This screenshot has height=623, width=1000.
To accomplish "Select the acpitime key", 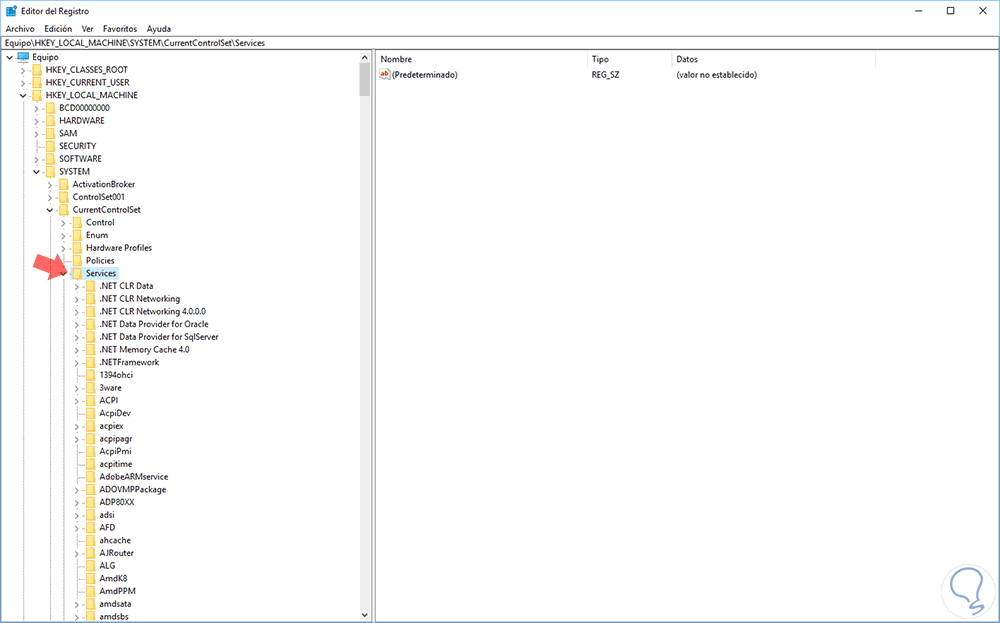I will point(115,464).
